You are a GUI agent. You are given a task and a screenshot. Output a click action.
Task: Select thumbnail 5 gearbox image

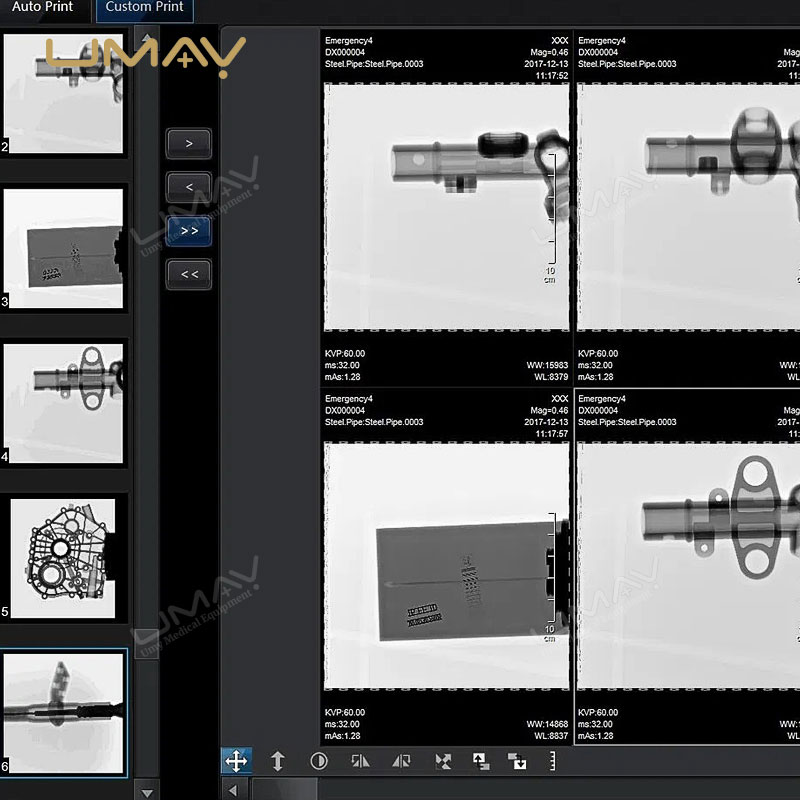tap(64, 556)
